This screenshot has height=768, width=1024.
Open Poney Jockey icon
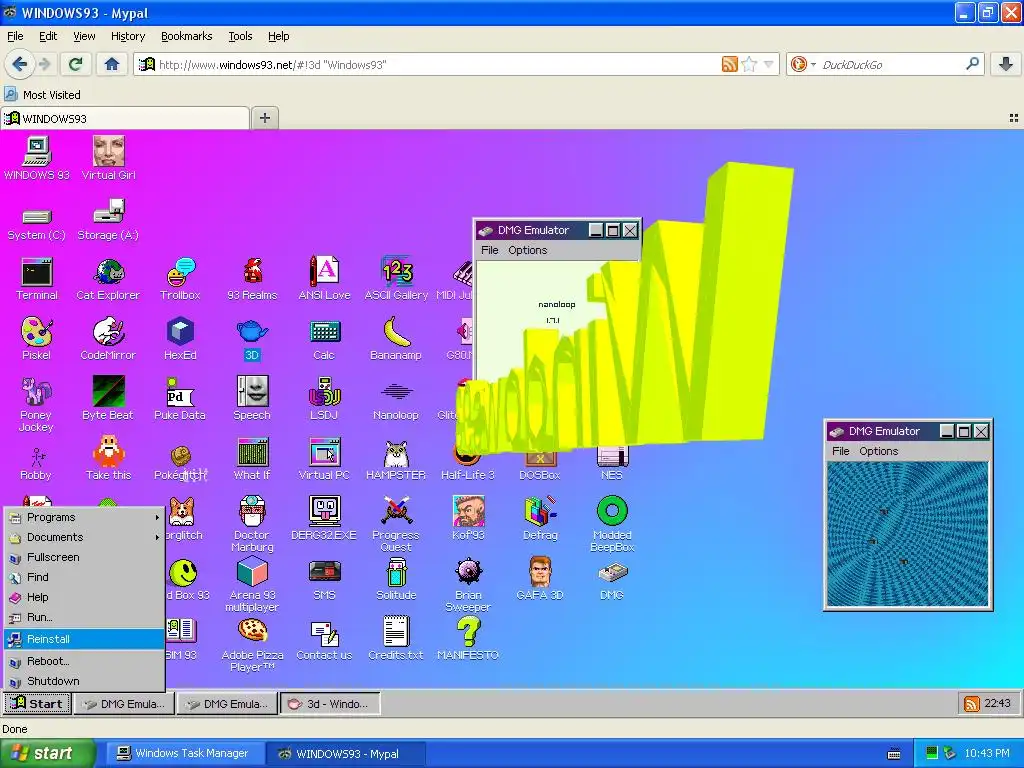(36, 404)
